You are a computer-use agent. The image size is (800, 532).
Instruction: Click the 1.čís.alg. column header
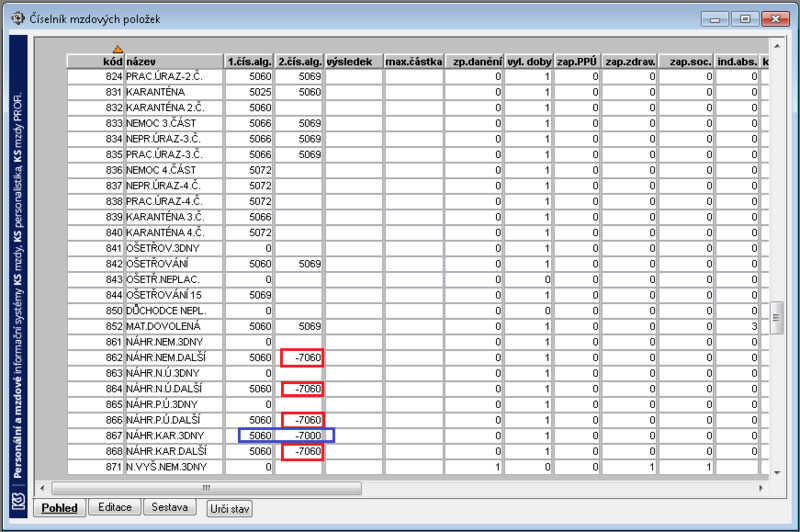(x=249, y=61)
